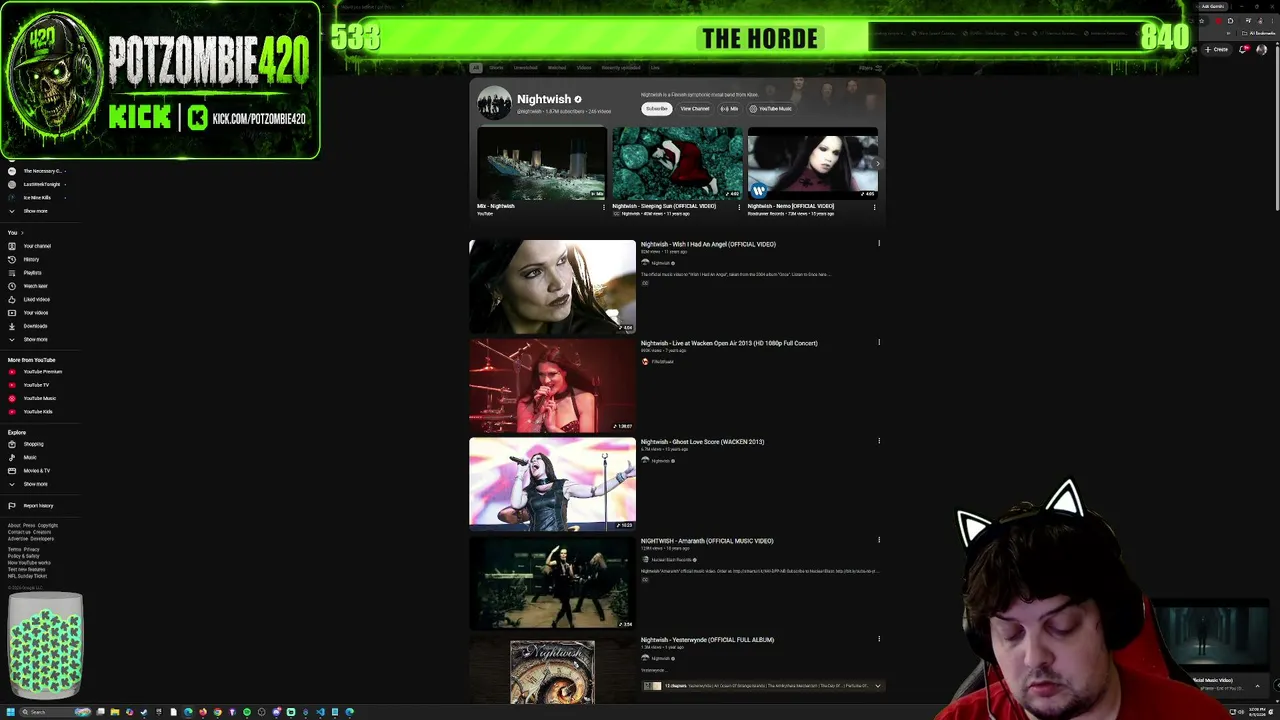Select the Live filter chip
The width and height of the screenshot is (1280, 720).
pyautogui.click(x=655, y=68)
